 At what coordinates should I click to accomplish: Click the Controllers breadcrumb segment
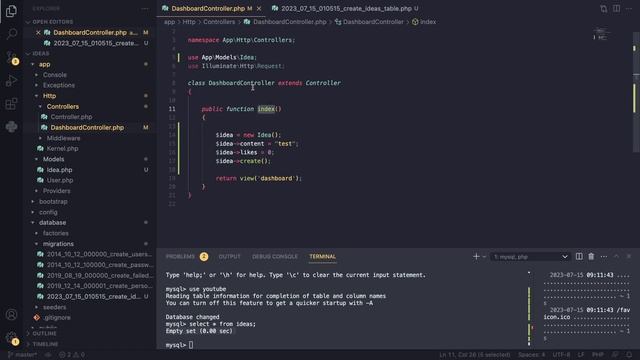tap(219, 22)
